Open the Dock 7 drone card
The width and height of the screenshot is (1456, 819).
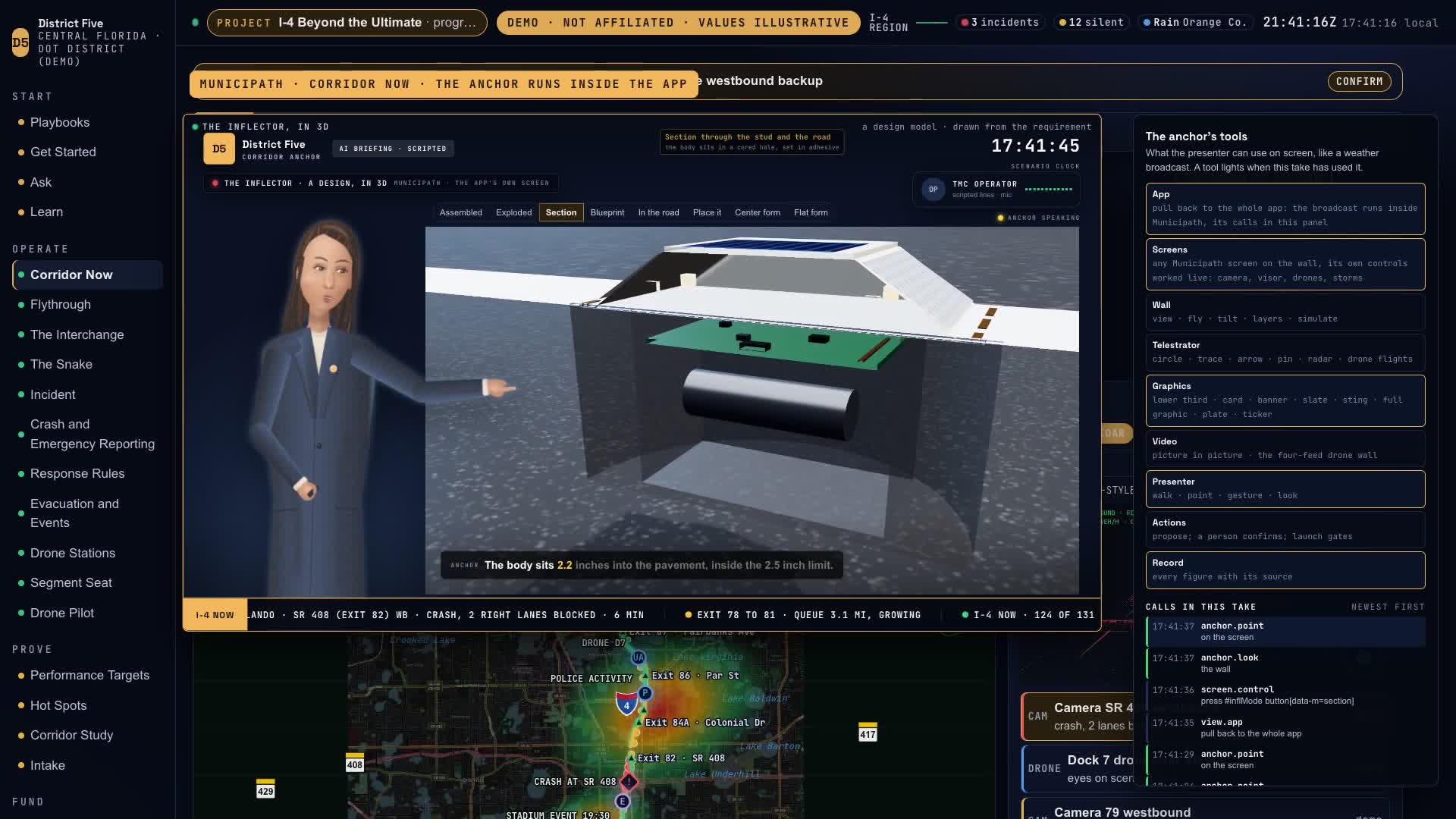pyautogui.click(x=1078, y=768)
